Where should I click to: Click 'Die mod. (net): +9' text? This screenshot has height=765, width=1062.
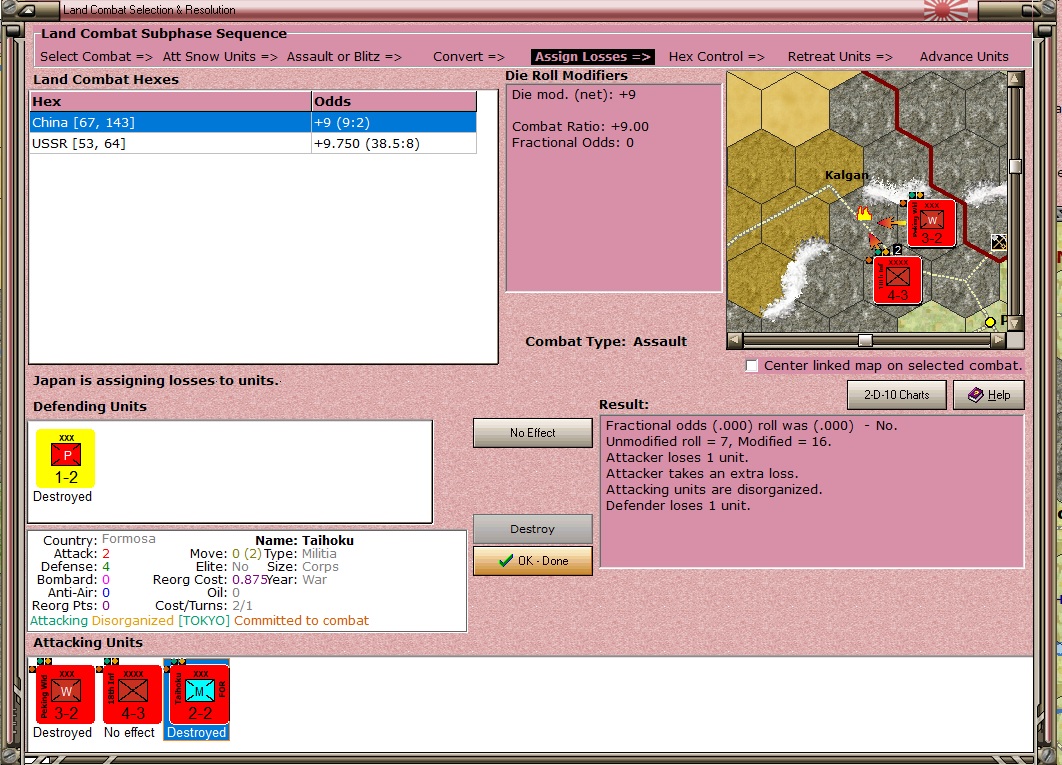[x=574, y=95]
